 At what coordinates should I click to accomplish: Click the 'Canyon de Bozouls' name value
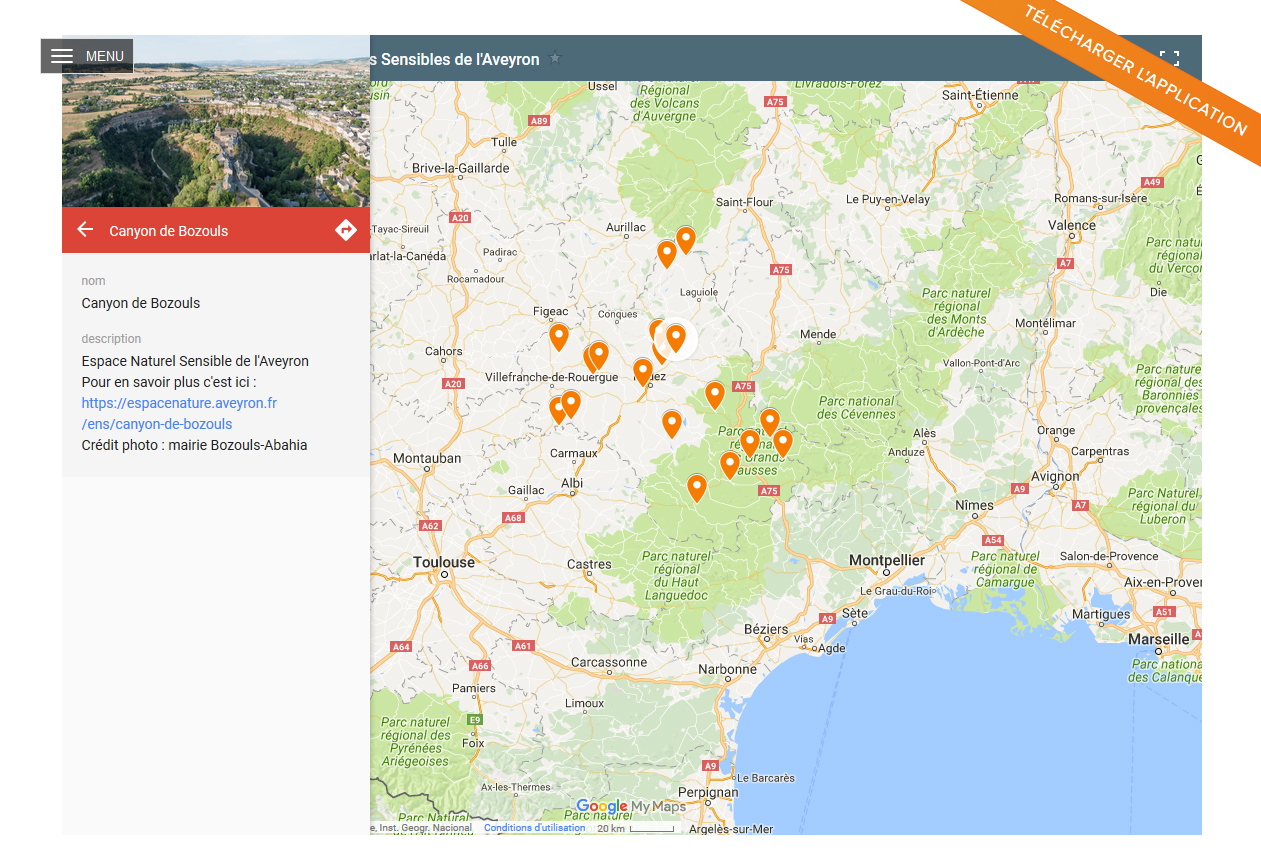click(141, 303)
